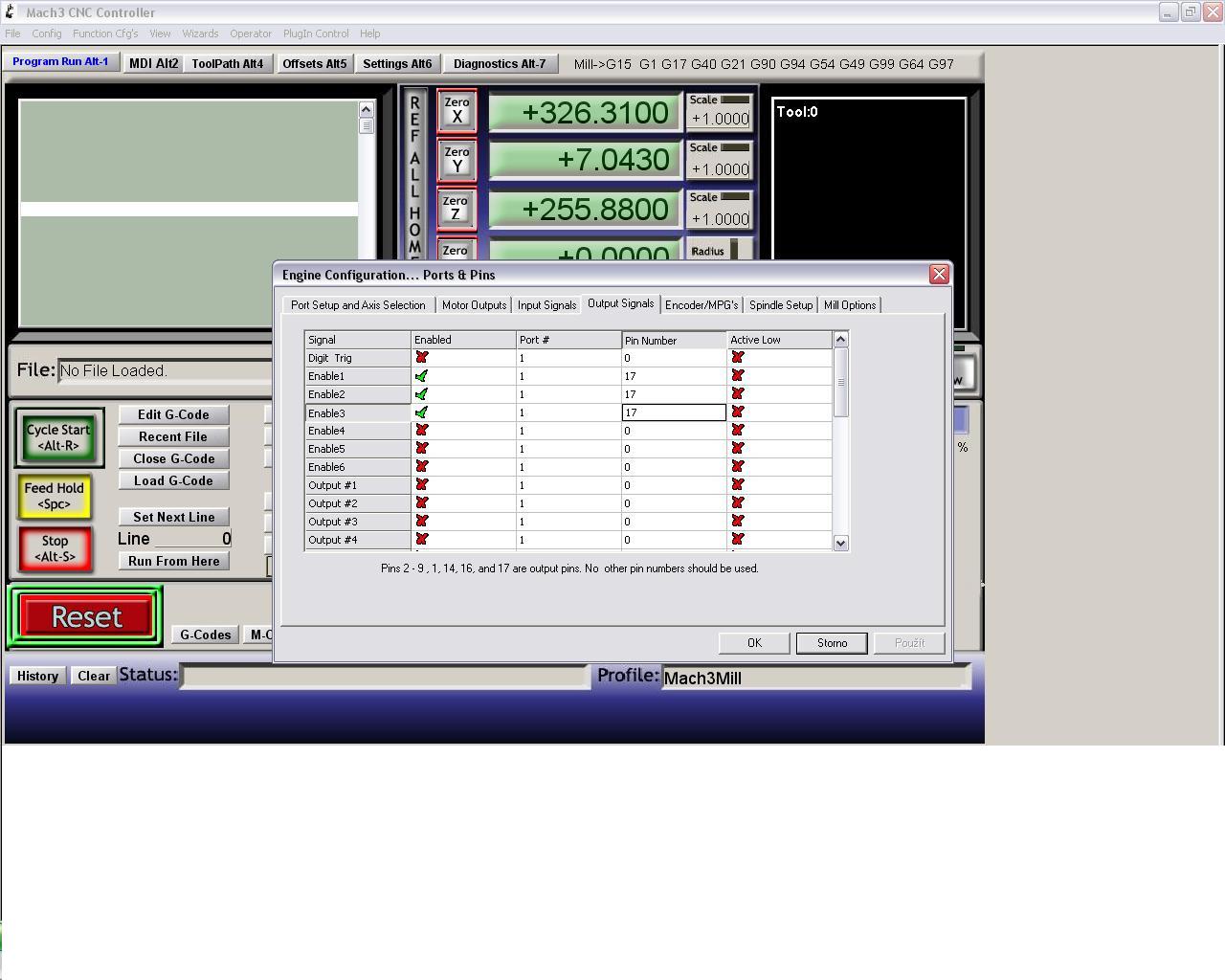Viewport: 1225px width, 980px height.
Task: Open the Function Cfg's menu
Action: point(105,33)
